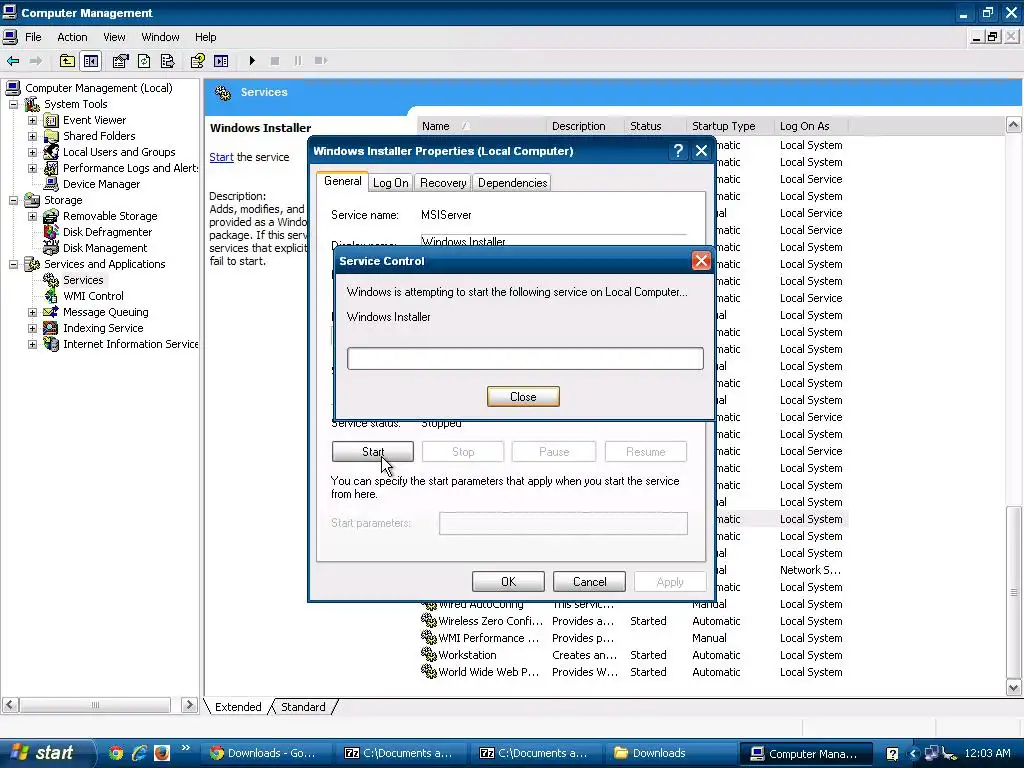This screenshot has height=768, width=1024.
Task: Click the Internet Explorer quick launch icon
Action: coord(139,753)
